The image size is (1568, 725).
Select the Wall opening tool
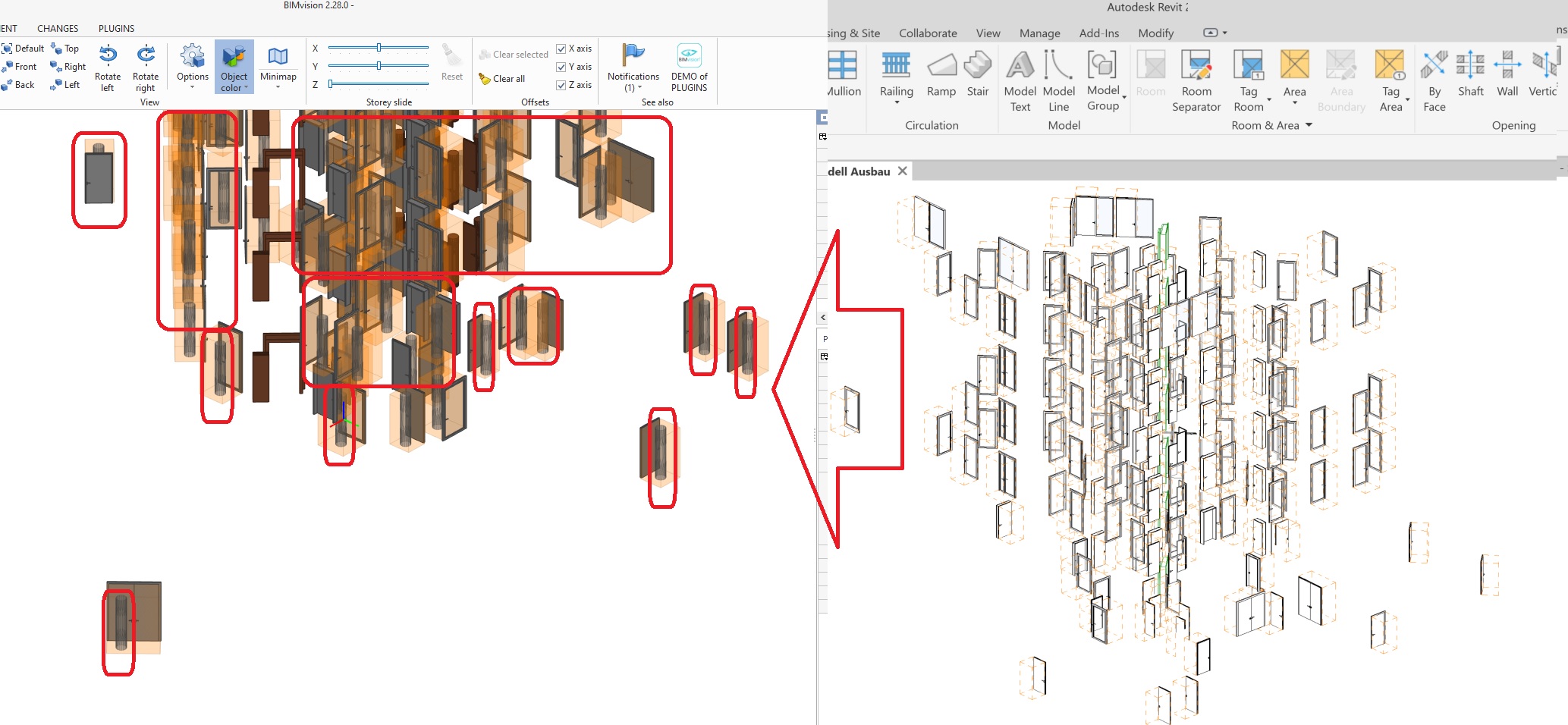pyautogui.click(x=1507, y=76)
